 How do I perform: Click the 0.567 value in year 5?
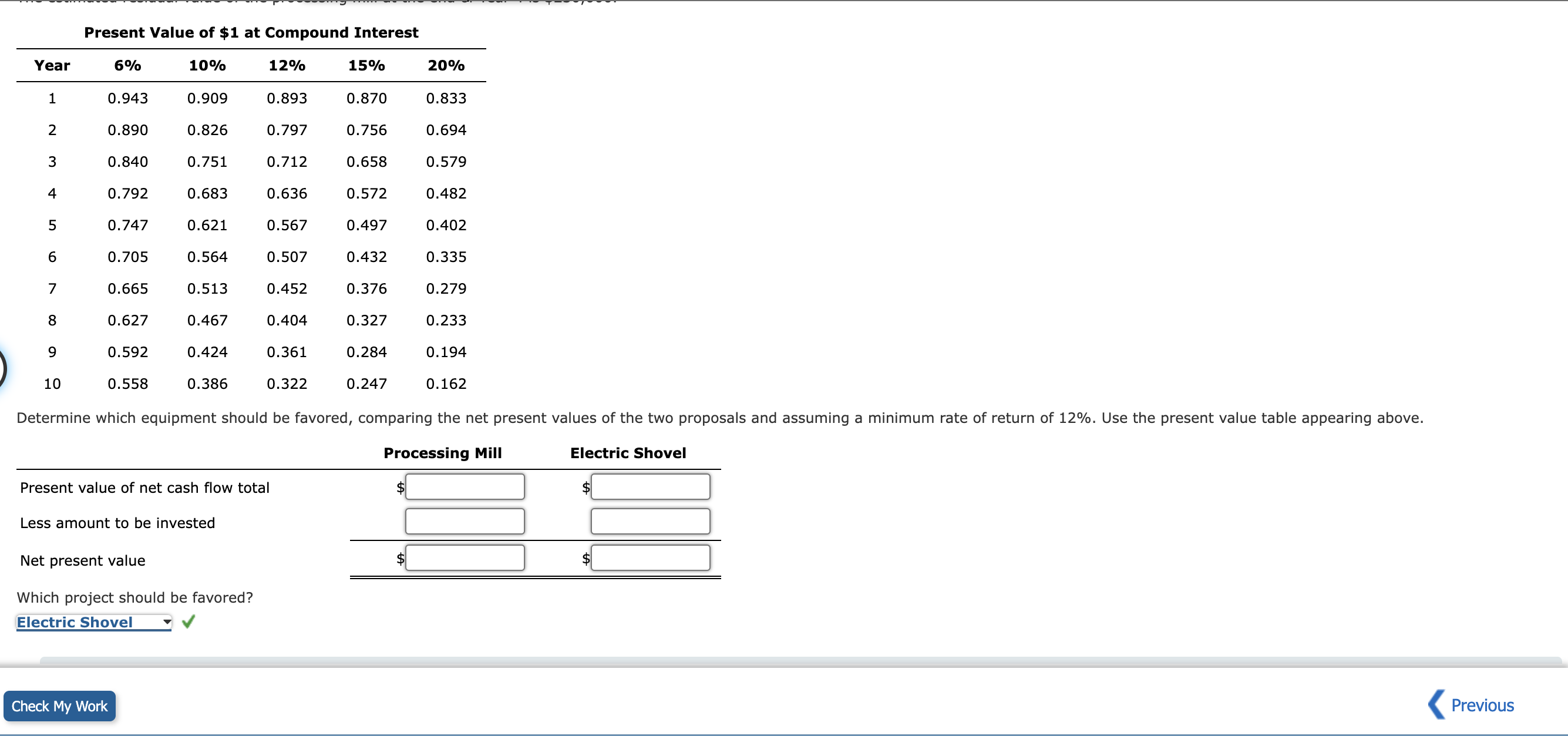coord(287,224)
